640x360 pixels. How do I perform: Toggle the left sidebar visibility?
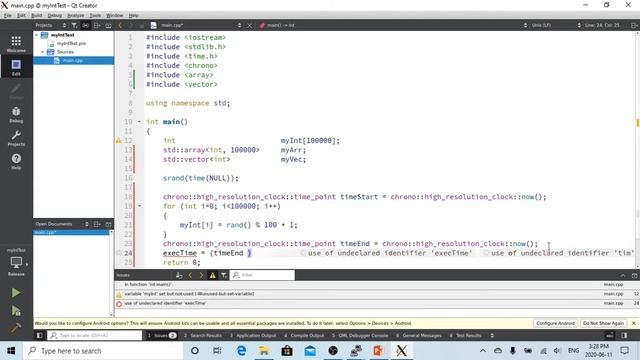click(x=40, y=336)
